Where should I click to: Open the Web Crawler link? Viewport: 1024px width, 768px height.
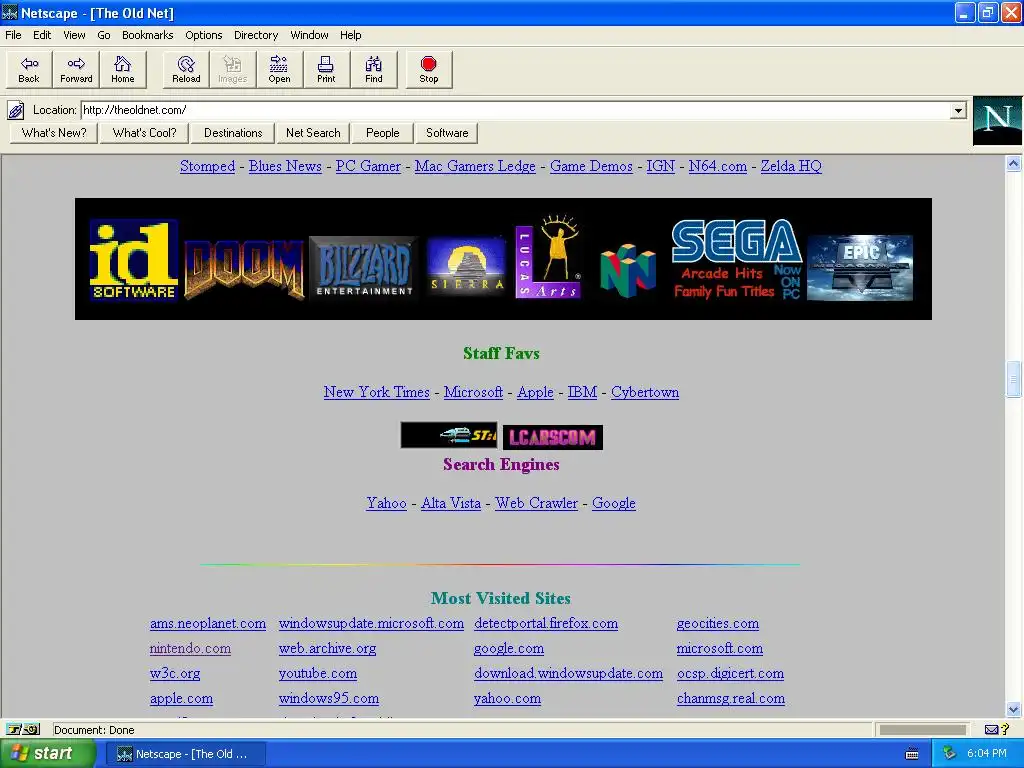click(x=536, y=504)
